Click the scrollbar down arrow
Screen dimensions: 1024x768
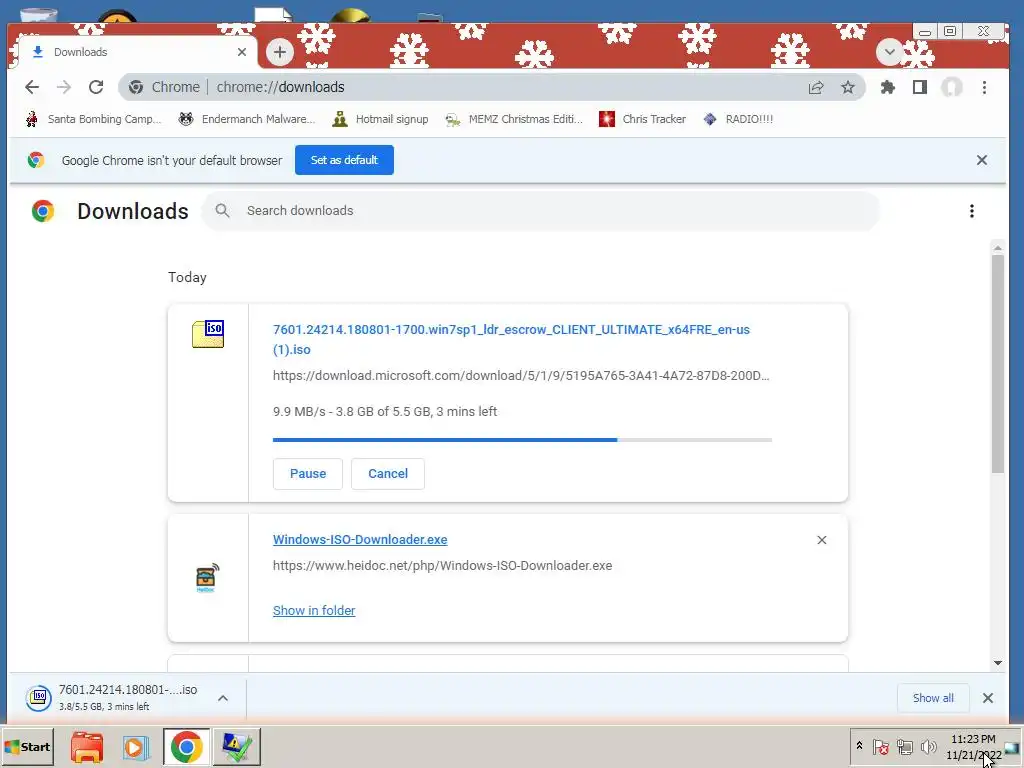[997, 663]
